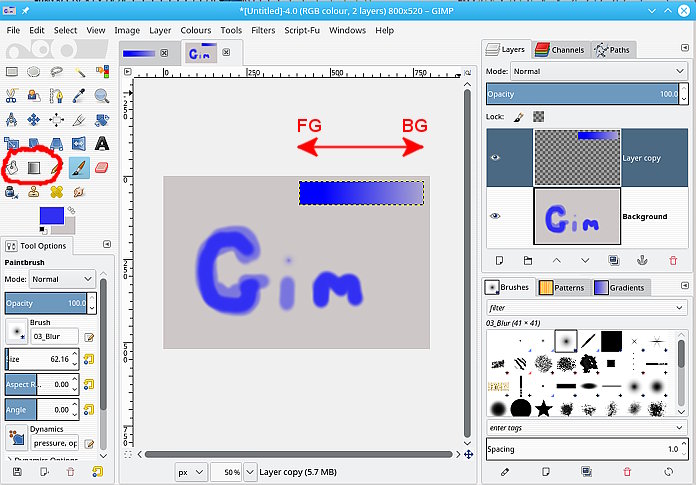Select the Crop tool
Screen dimensions: 696x485
[x=79, y=119]
